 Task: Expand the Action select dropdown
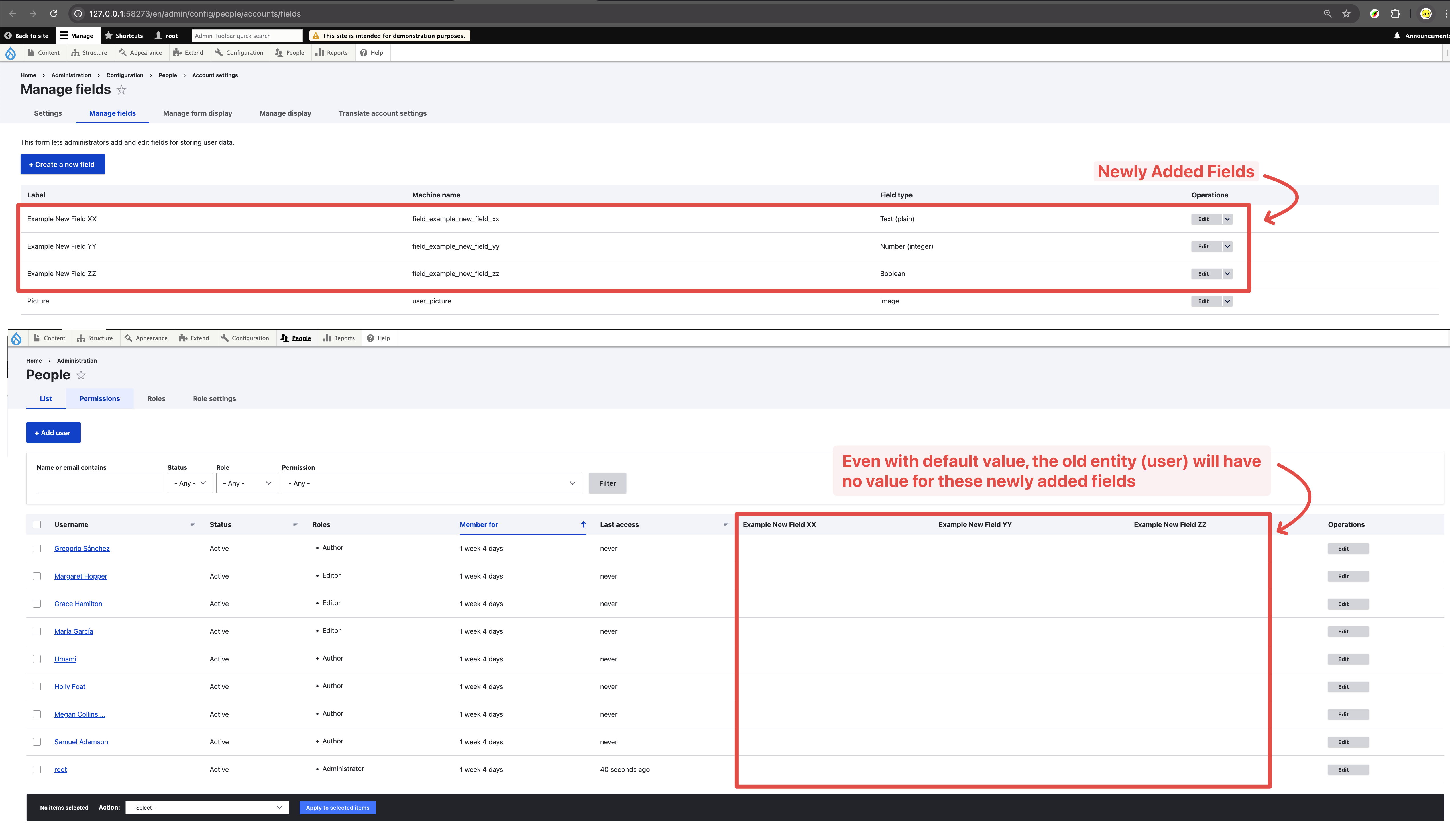point(207,807)
